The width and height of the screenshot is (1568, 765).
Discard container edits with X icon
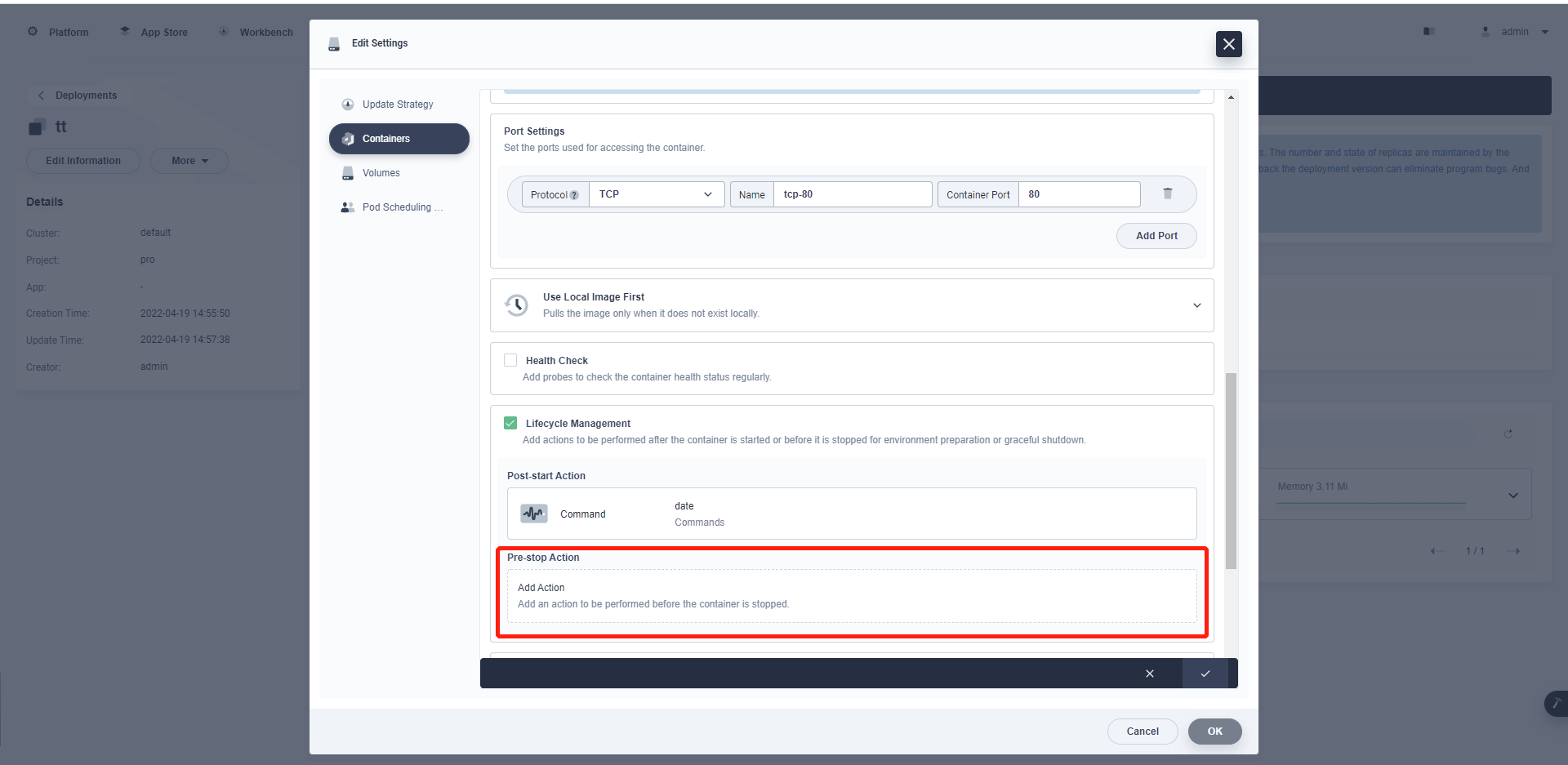point(1150,674)
